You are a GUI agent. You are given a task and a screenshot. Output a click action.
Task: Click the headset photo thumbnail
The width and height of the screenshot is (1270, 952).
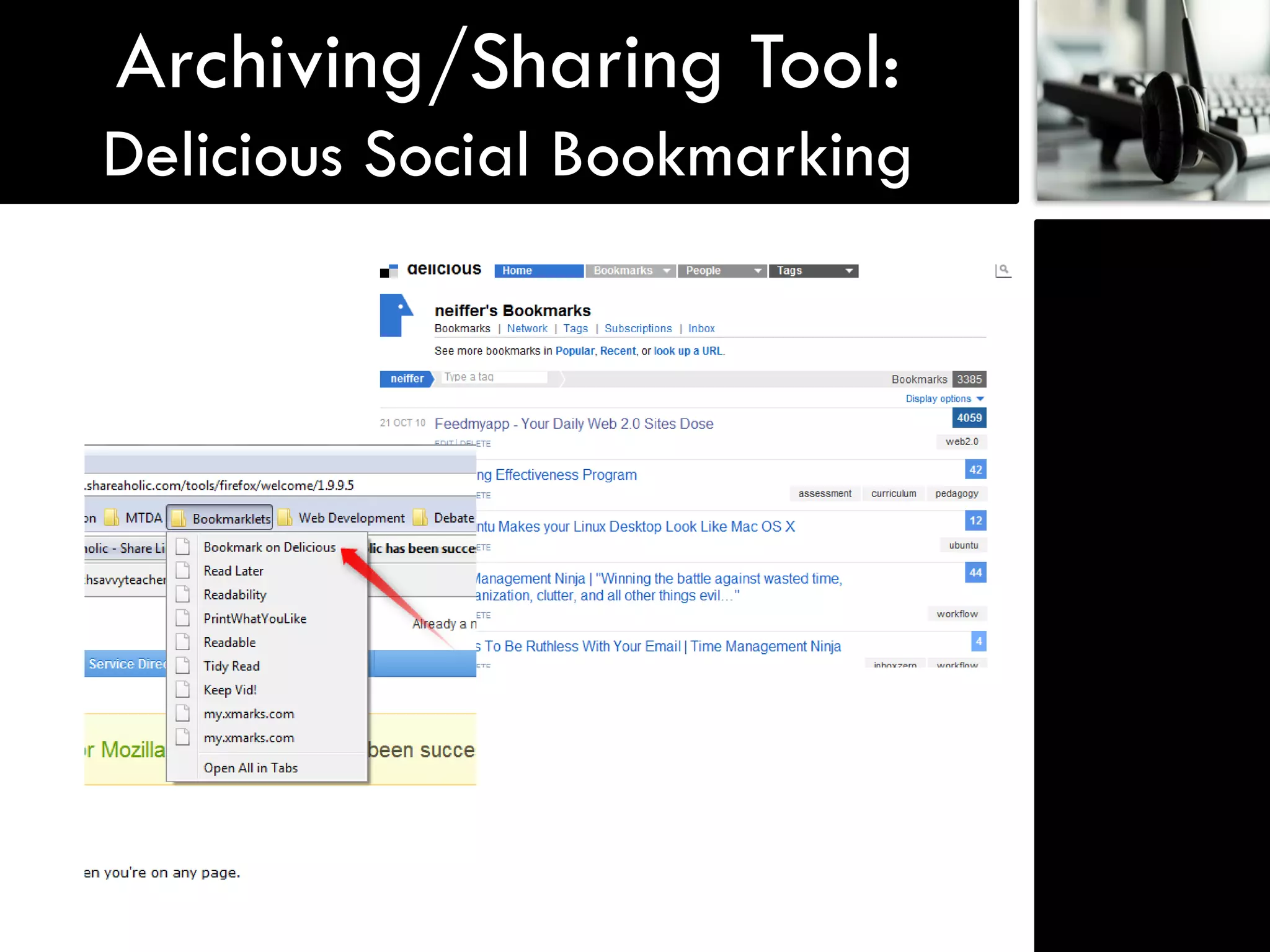pos(1153,100)
